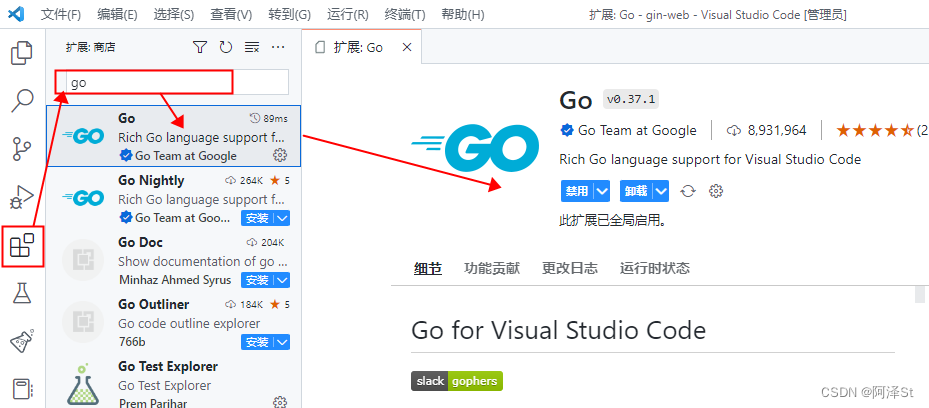Switch to the 运行时状态 tab

tap(655, 268)
